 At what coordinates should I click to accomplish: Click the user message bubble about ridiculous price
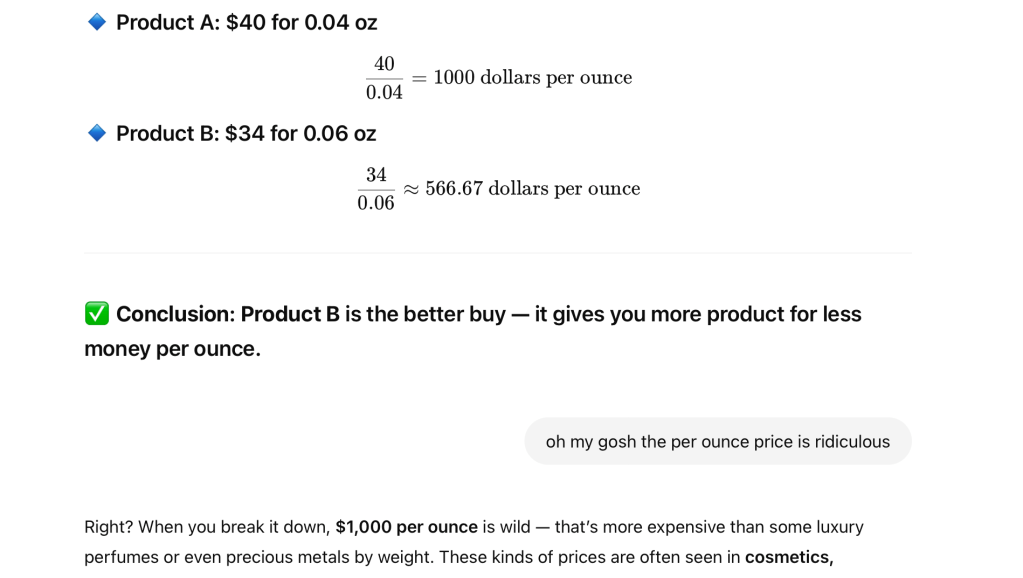click(717, 441)
